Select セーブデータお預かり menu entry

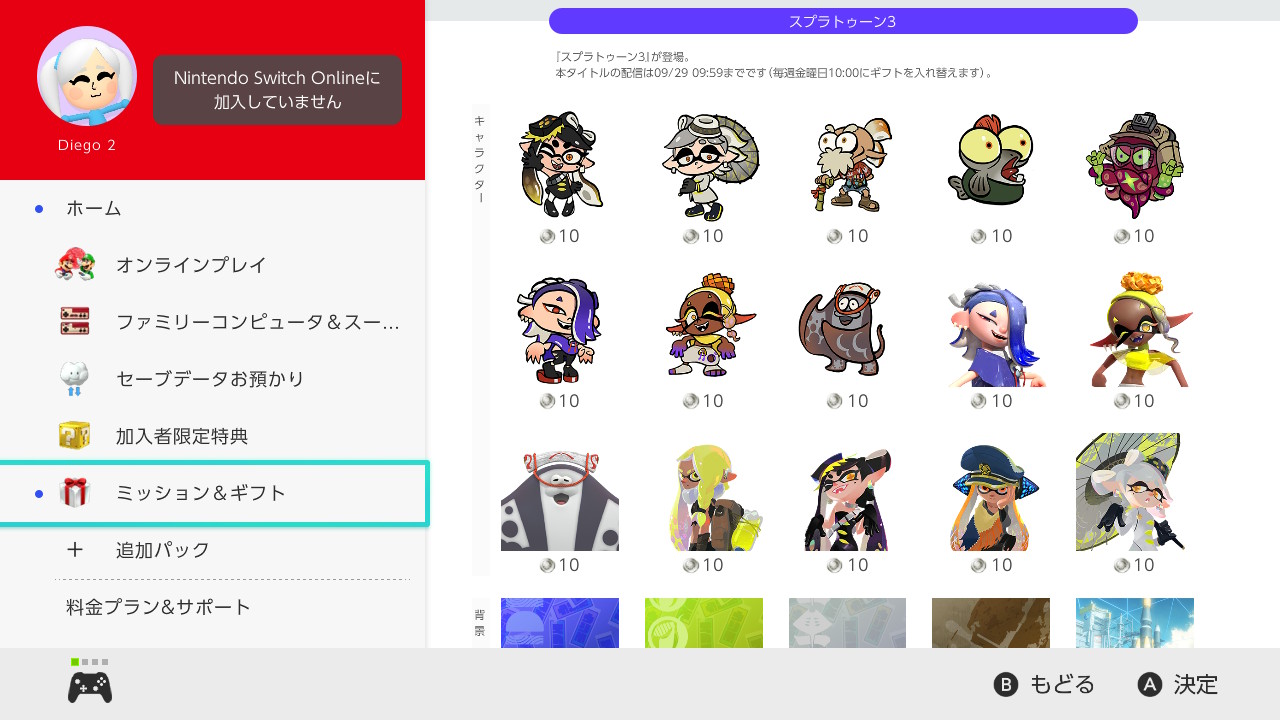[x=212, y=379]
